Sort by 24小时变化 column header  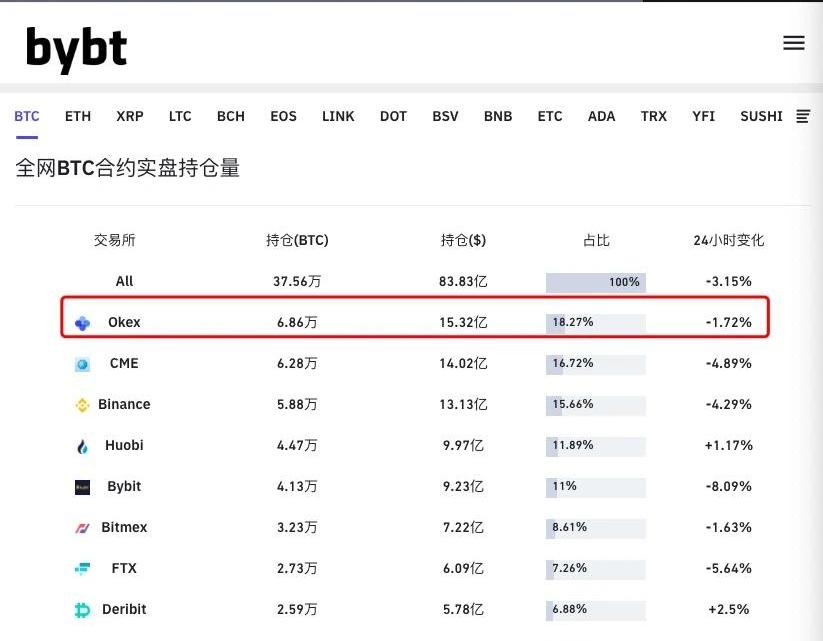point(728,240)
